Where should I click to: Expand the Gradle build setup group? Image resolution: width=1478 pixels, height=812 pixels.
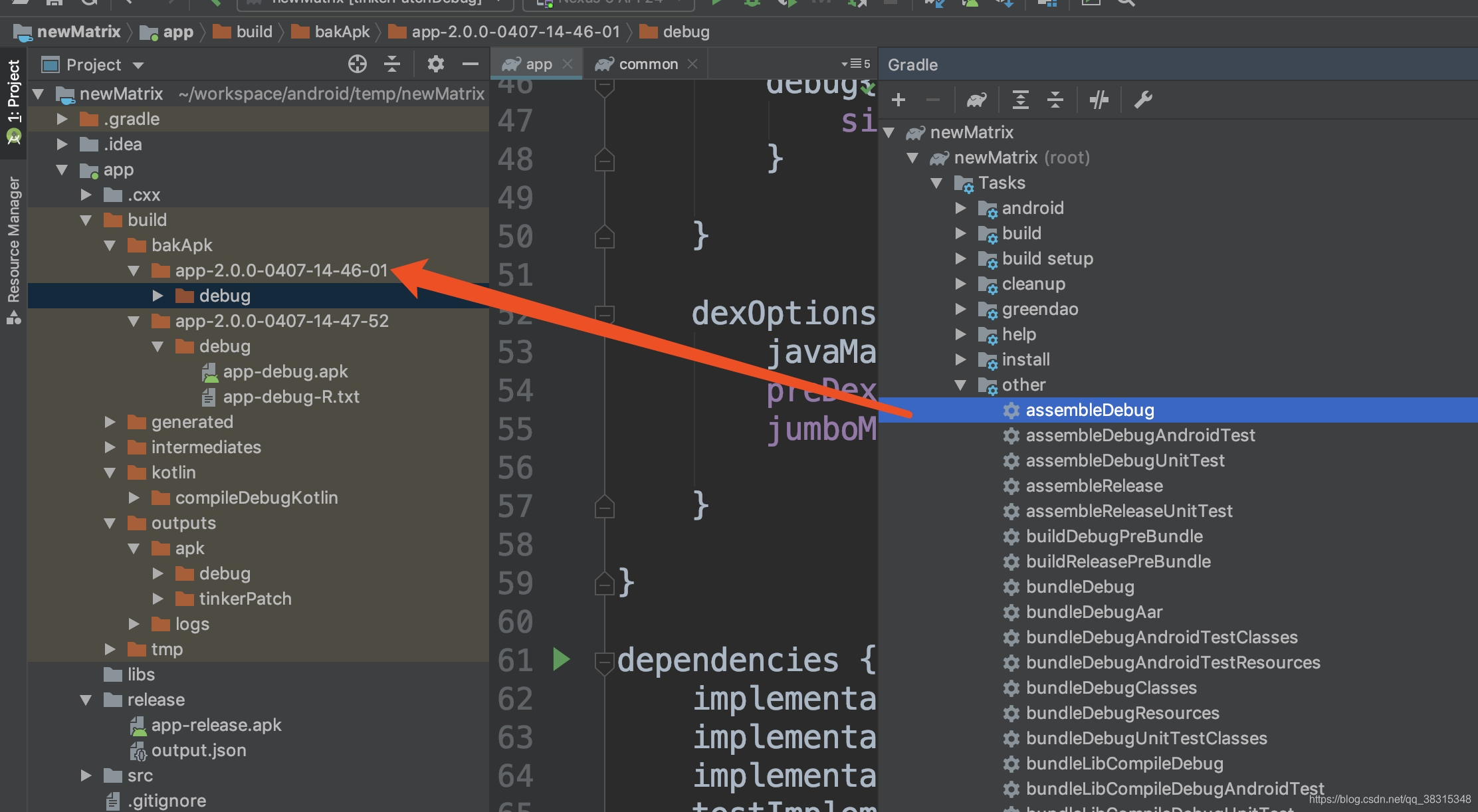(960, 258)
